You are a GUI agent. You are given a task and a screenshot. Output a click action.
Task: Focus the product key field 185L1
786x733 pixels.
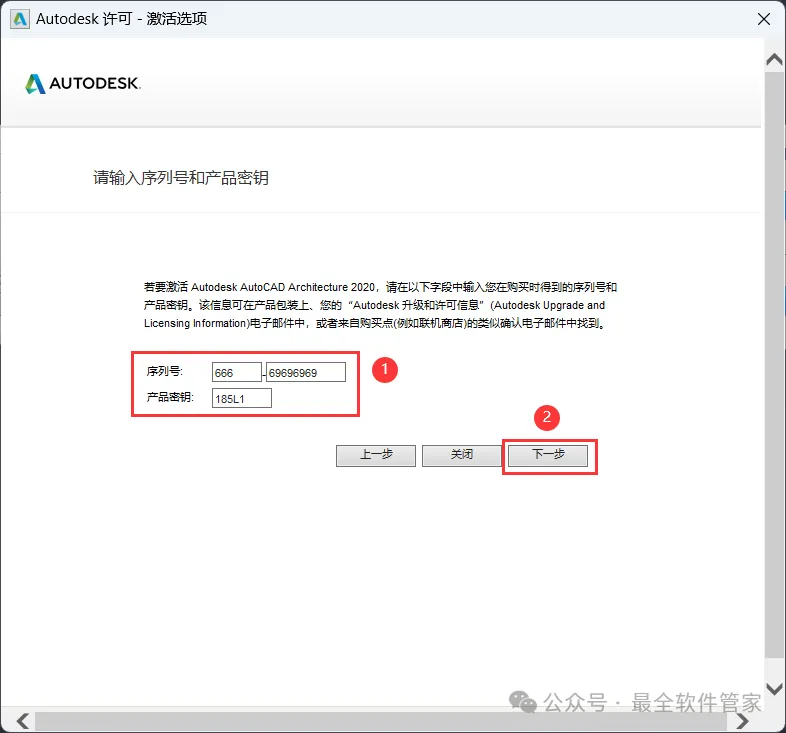pos(242,399)
